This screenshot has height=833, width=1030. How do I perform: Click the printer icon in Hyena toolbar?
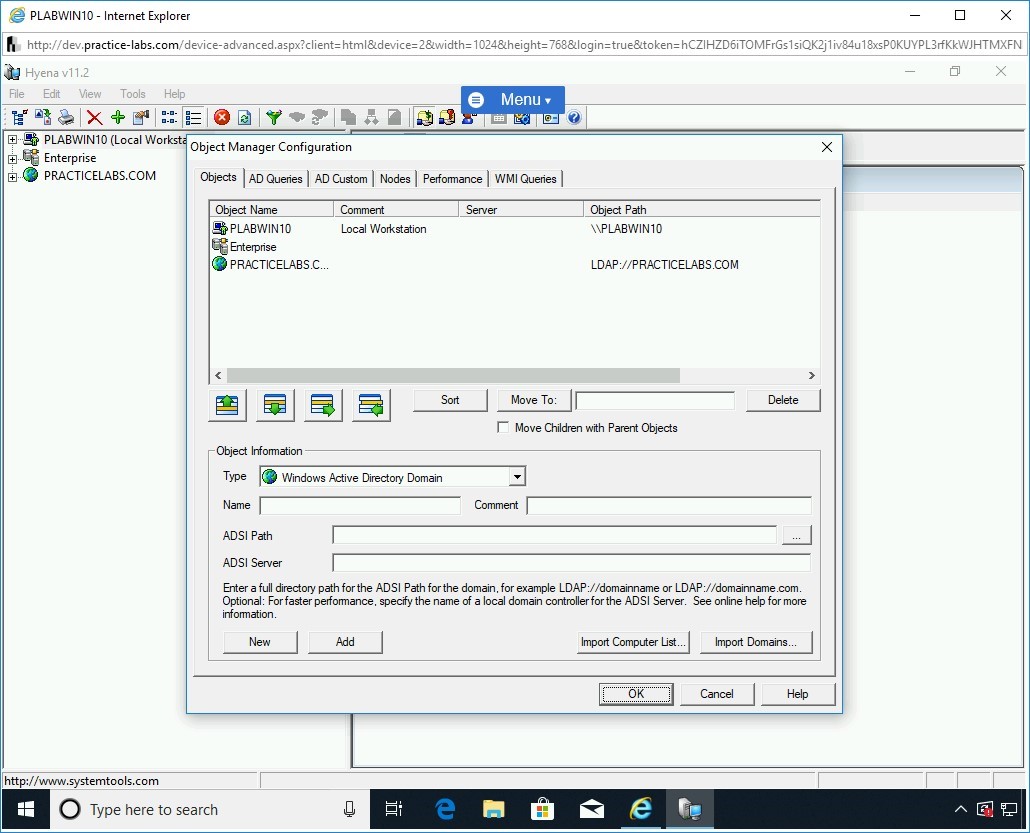point(66,118)
